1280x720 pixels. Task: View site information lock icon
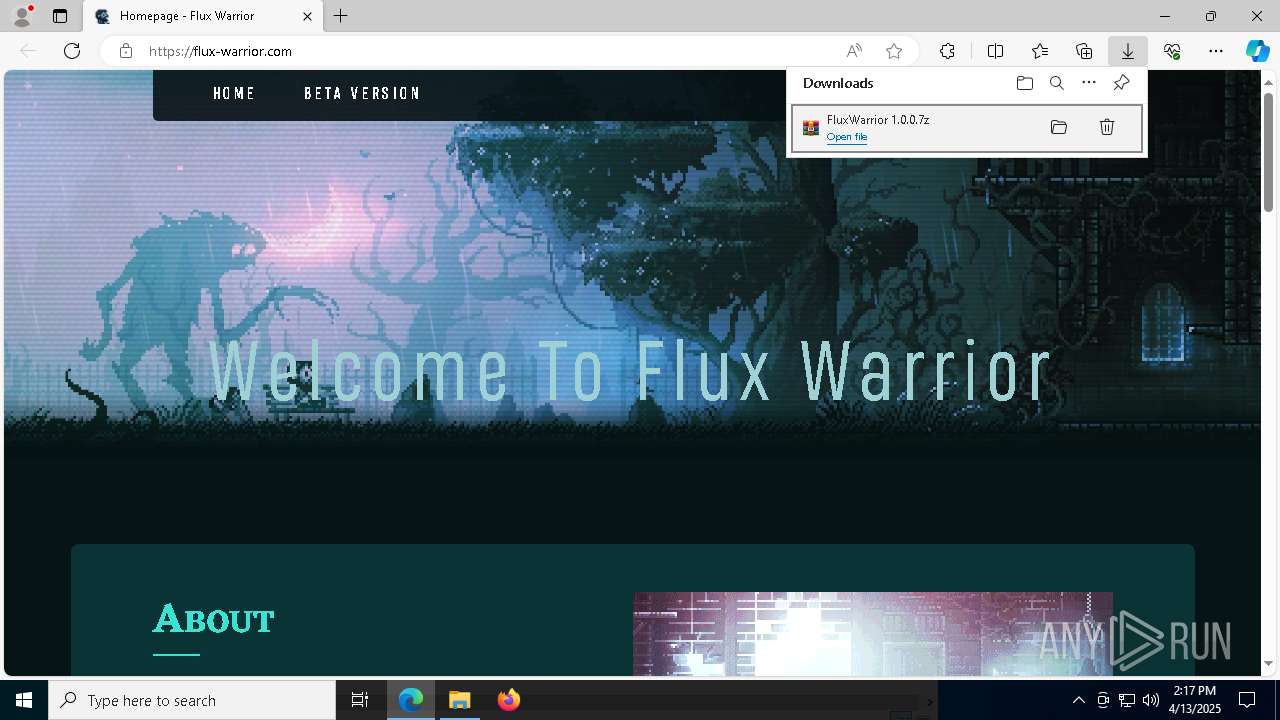126,51
